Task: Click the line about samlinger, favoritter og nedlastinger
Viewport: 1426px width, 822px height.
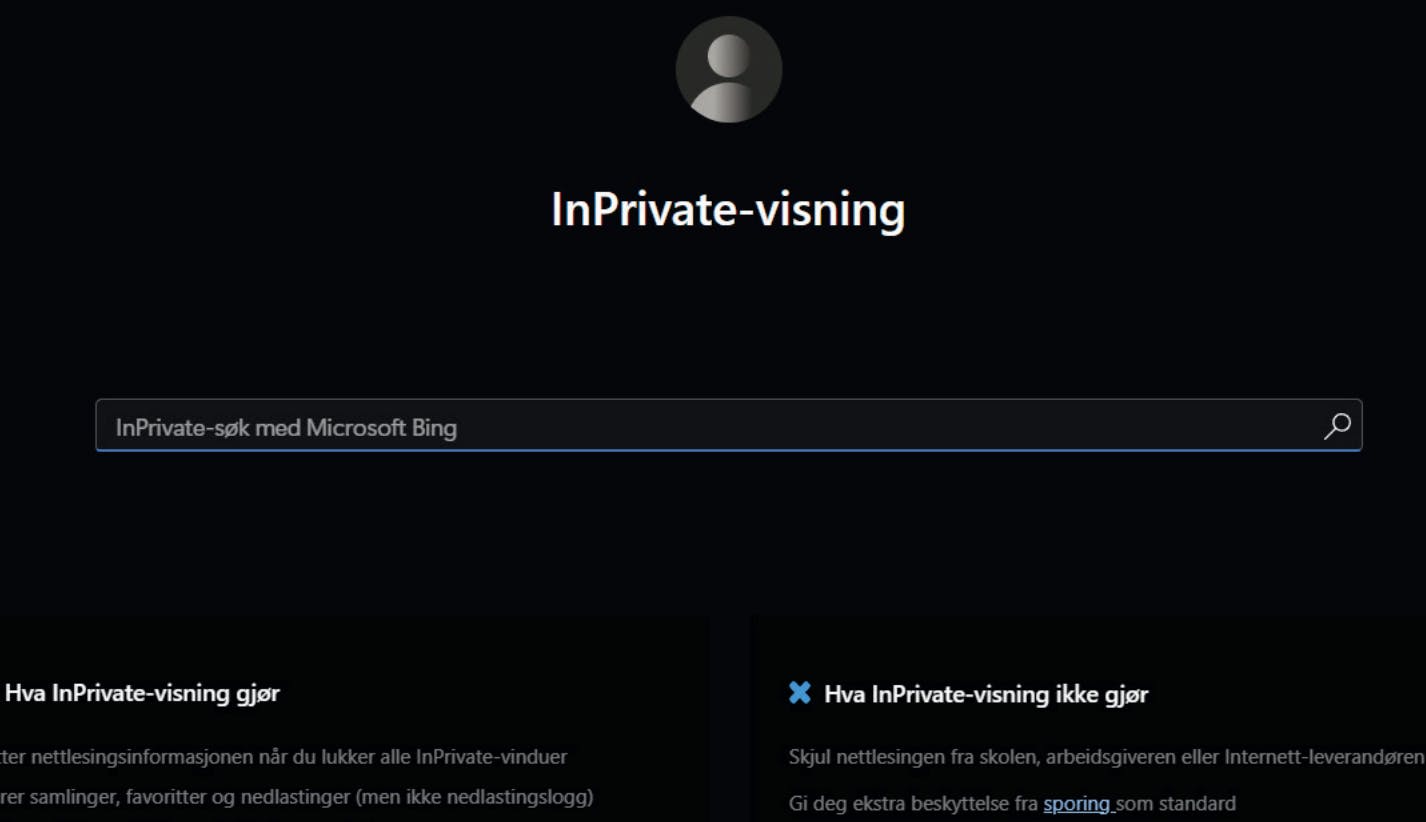Action: click(x=297, y=798)
